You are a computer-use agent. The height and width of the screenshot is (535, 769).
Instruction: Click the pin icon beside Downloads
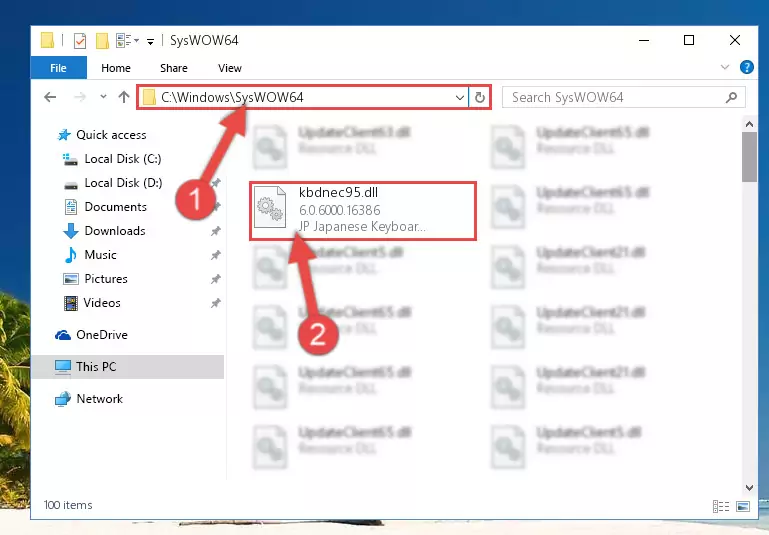[x=215, y=231]
